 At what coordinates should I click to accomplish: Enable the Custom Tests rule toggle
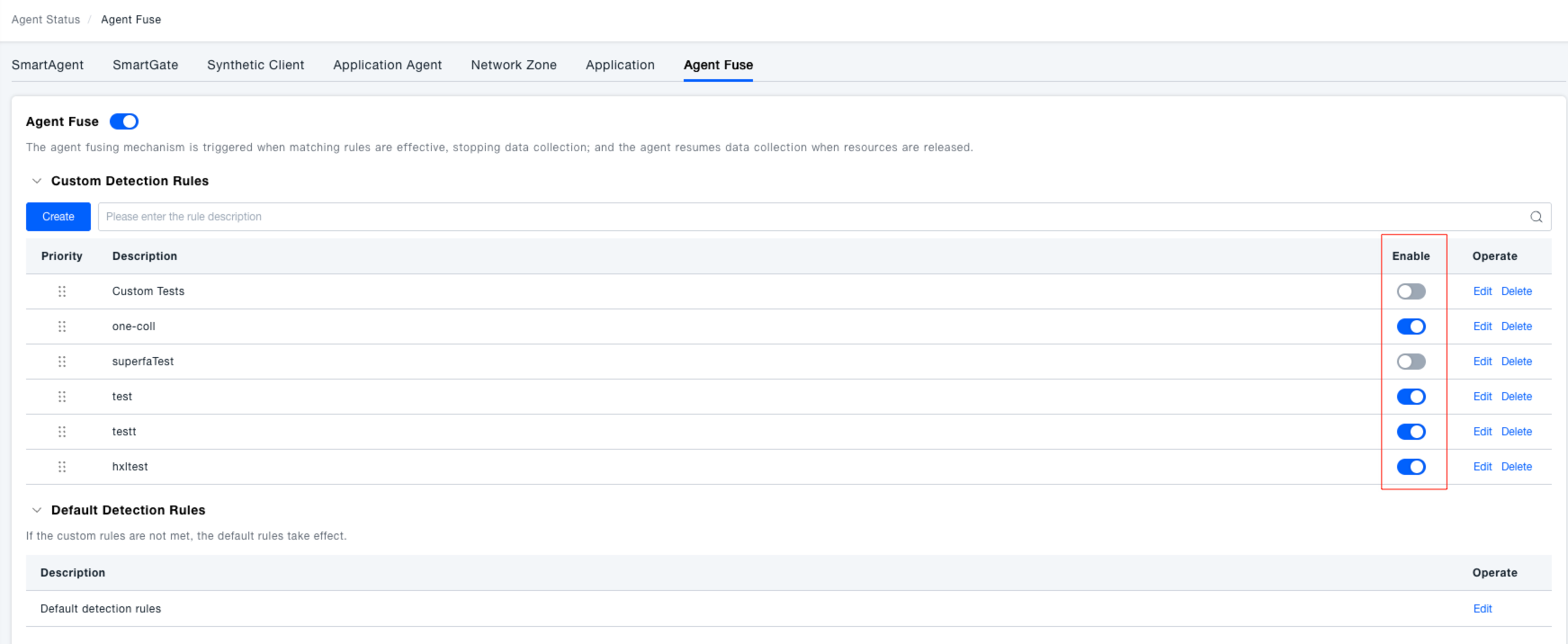1411,291
